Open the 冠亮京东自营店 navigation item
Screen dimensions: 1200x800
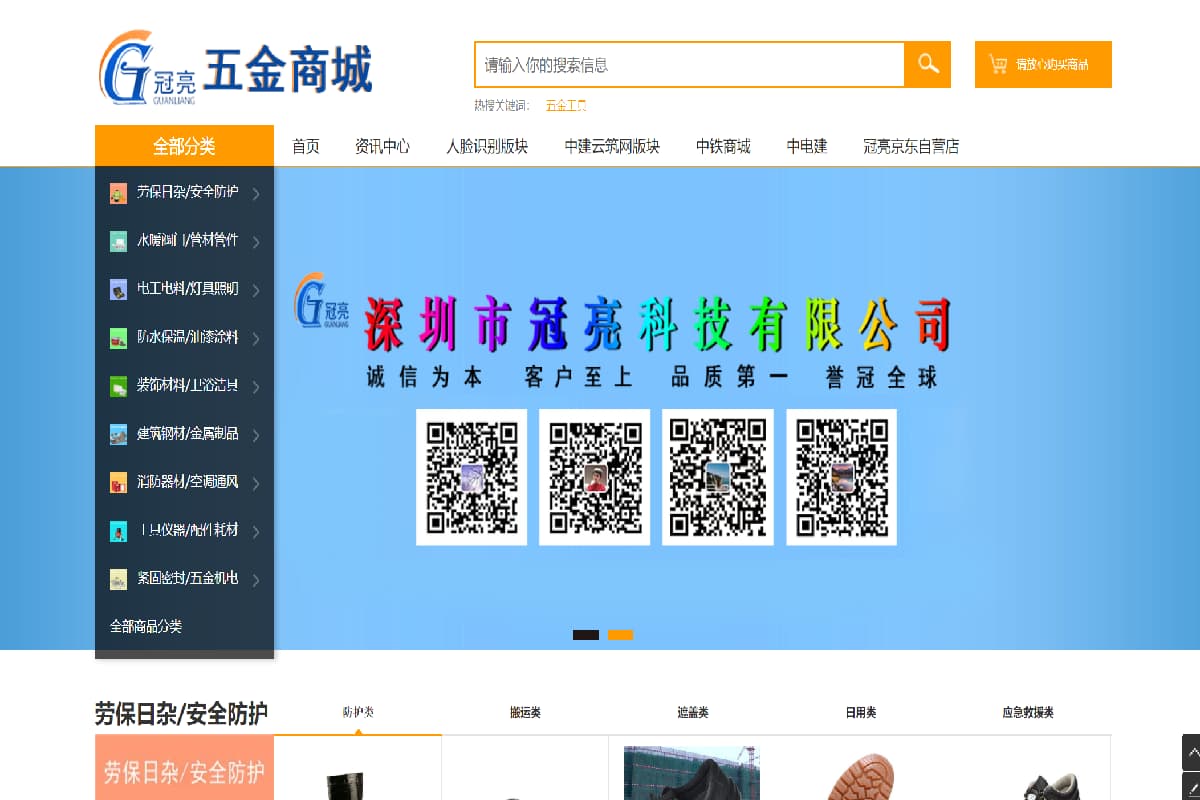[x=911, y=146]
